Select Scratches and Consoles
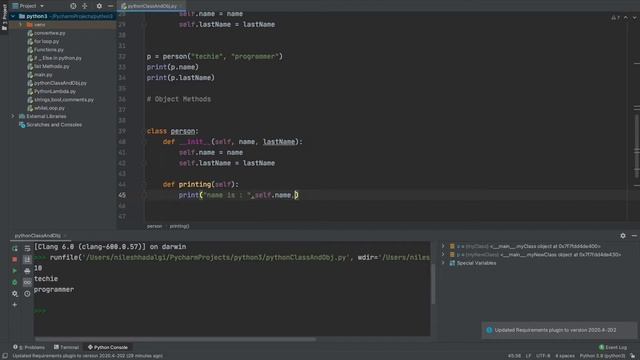Screen dimensions: 640x360 tap(54, 125)
